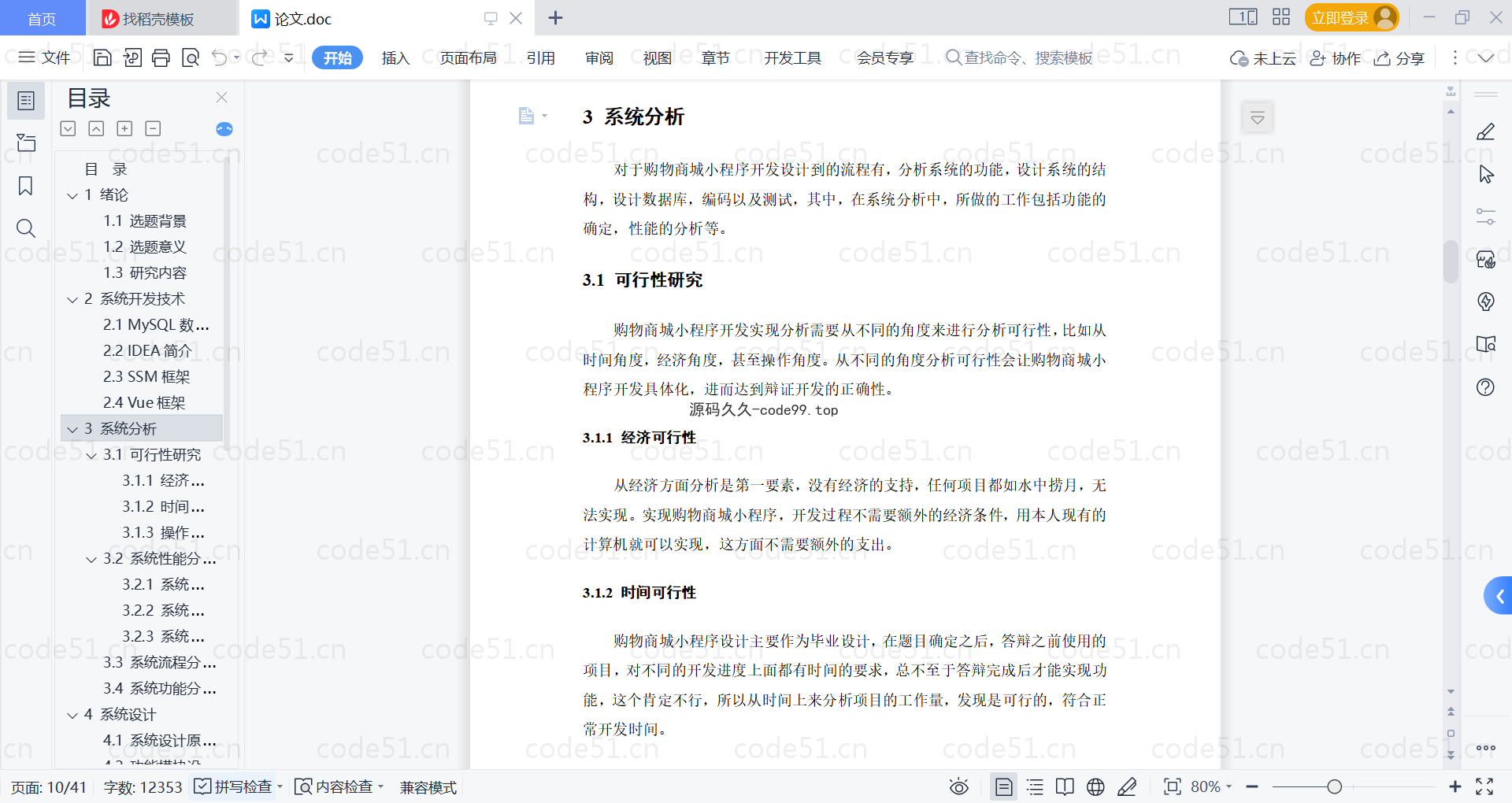Close the 目录 navigation panel
The height and width of the screenshot is (803, 1512).
coord(222,98)
